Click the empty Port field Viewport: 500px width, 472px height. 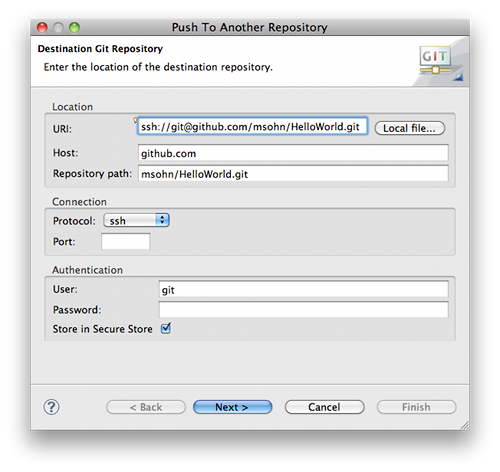[x=126, y=241]
